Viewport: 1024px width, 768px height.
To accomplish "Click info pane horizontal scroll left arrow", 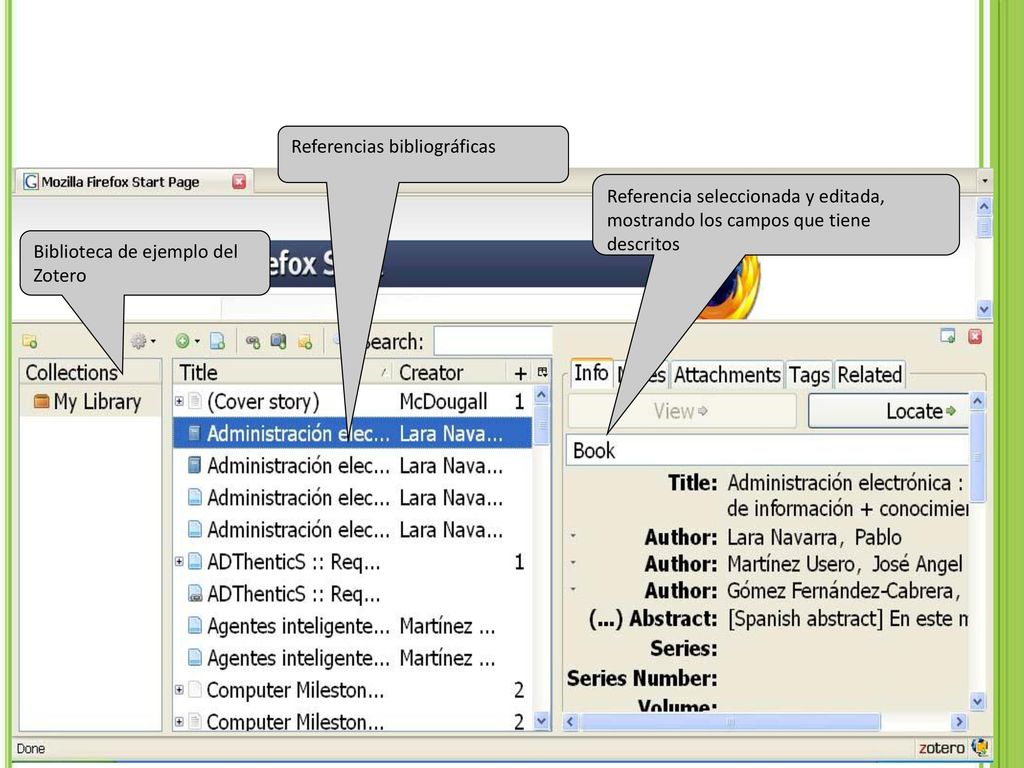I will coord(570,722).
